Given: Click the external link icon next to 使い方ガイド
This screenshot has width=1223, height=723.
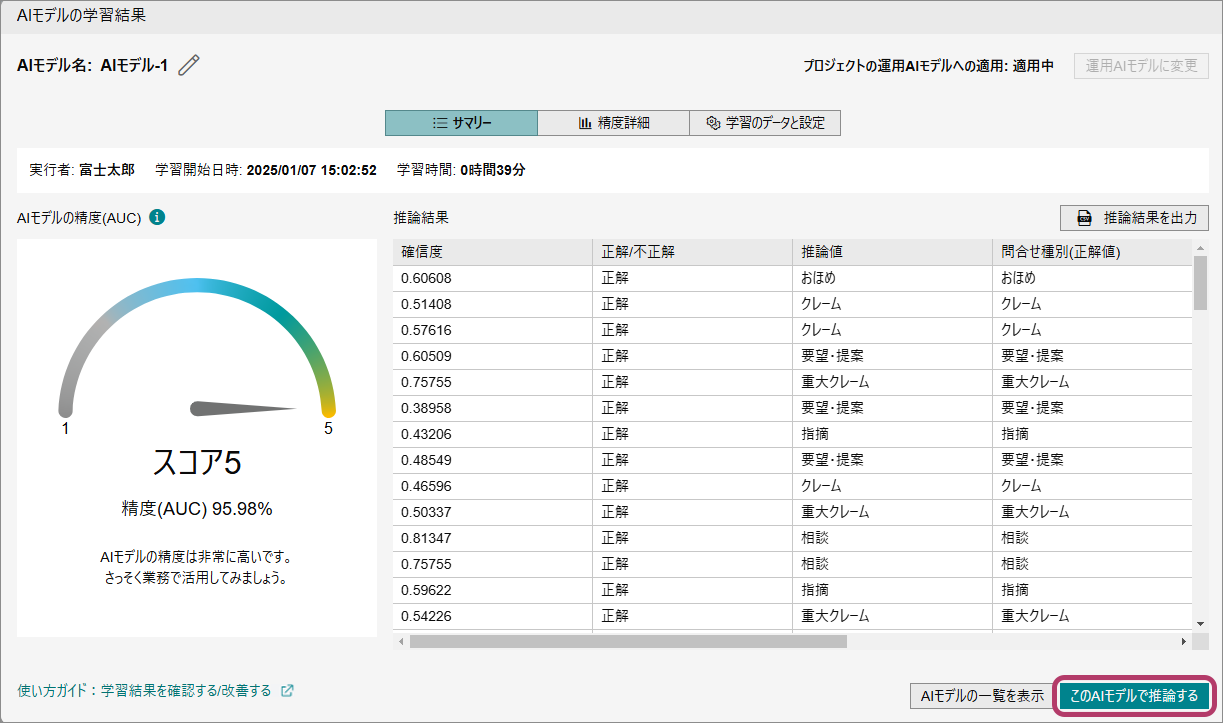Looking at the screenshot, I should (287, 690).
